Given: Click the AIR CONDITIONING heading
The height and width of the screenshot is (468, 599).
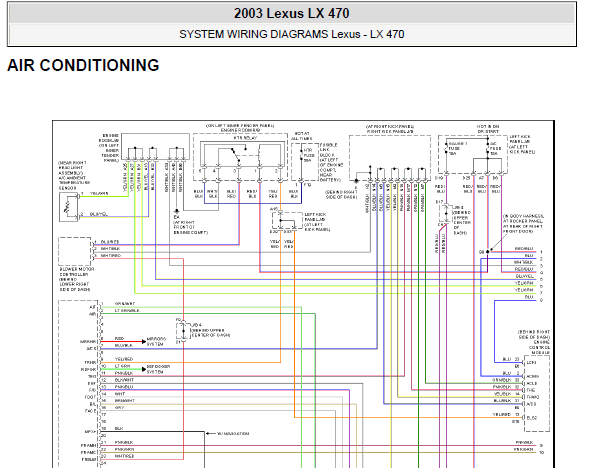Looking at the screenshot, I should [83, 65].
